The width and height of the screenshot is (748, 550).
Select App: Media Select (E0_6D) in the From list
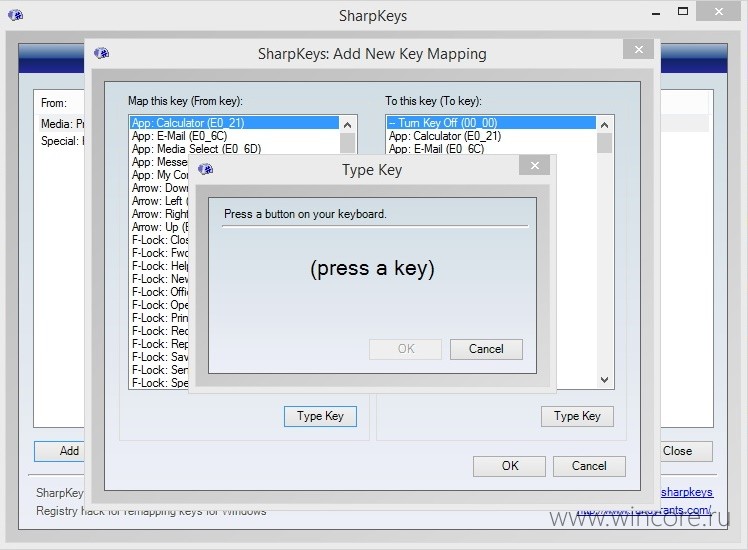point(234,149)
